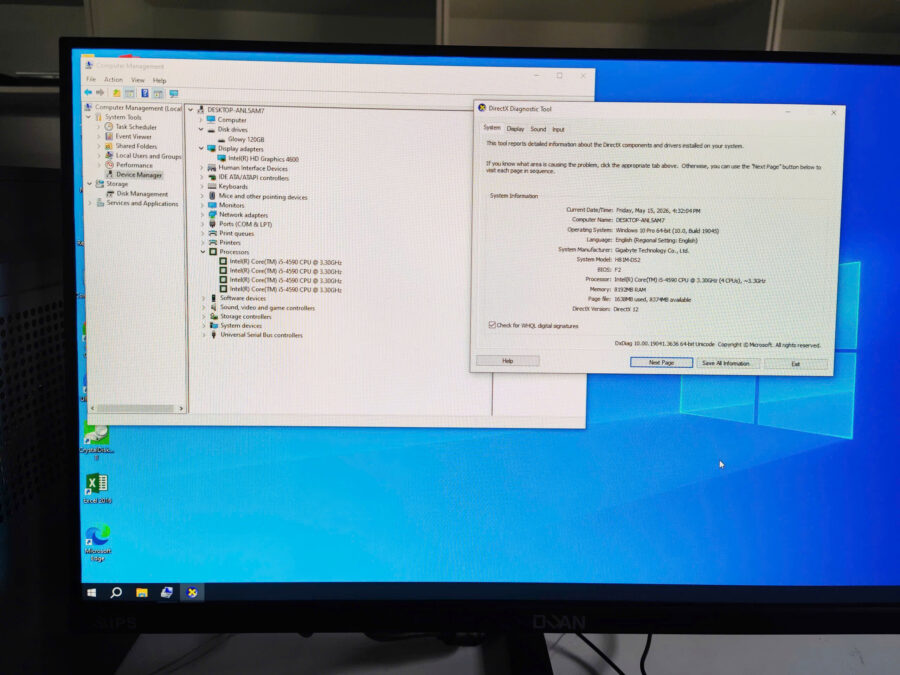Switch to DirectX Diagnostic Tool taskbar icon
The height and width of the screenshot is (675, 900).
click(x=192, y=592)
